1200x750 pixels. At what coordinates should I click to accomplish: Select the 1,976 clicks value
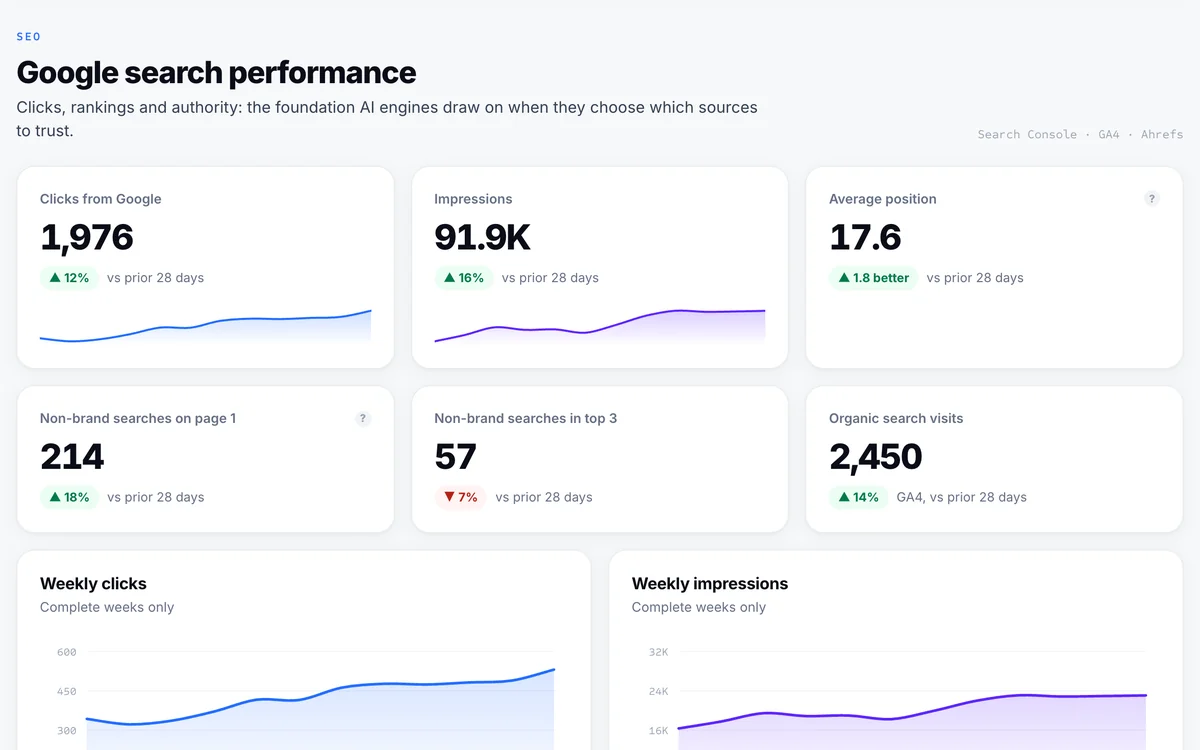[x=86, y=237]
